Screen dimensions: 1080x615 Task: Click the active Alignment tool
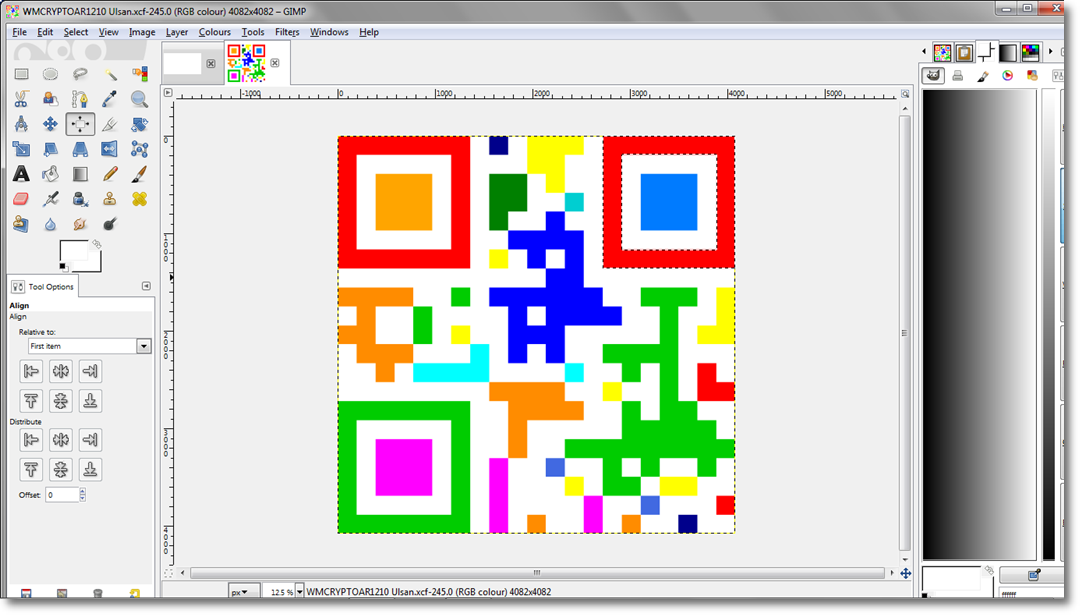tap(80, 124)
